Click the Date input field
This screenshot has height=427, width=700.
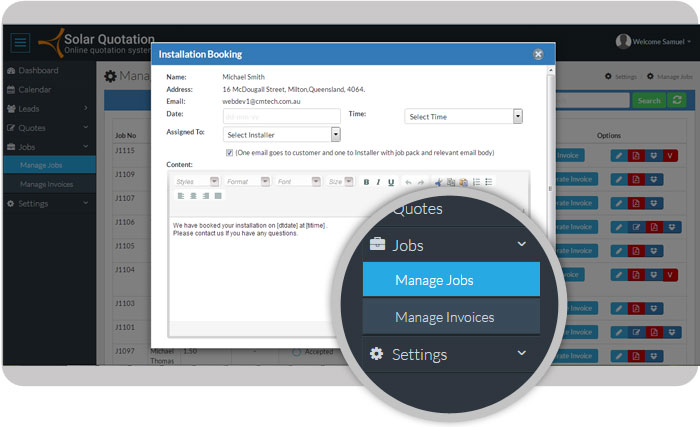282,117
